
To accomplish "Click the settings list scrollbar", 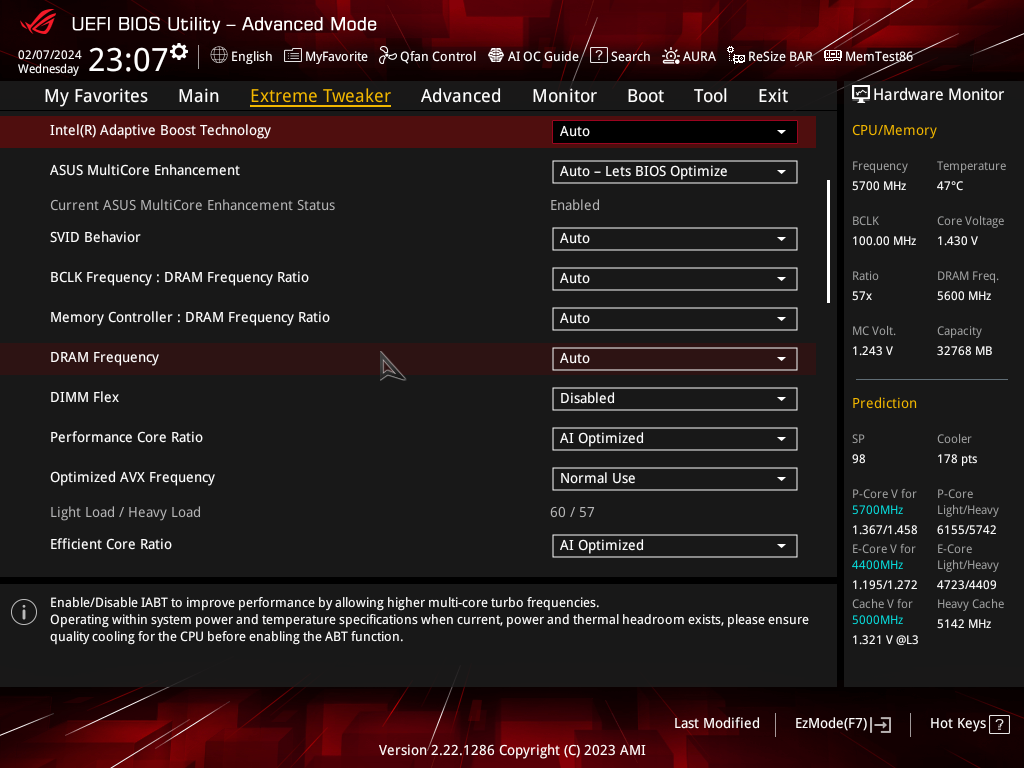I will coord(828,242).
